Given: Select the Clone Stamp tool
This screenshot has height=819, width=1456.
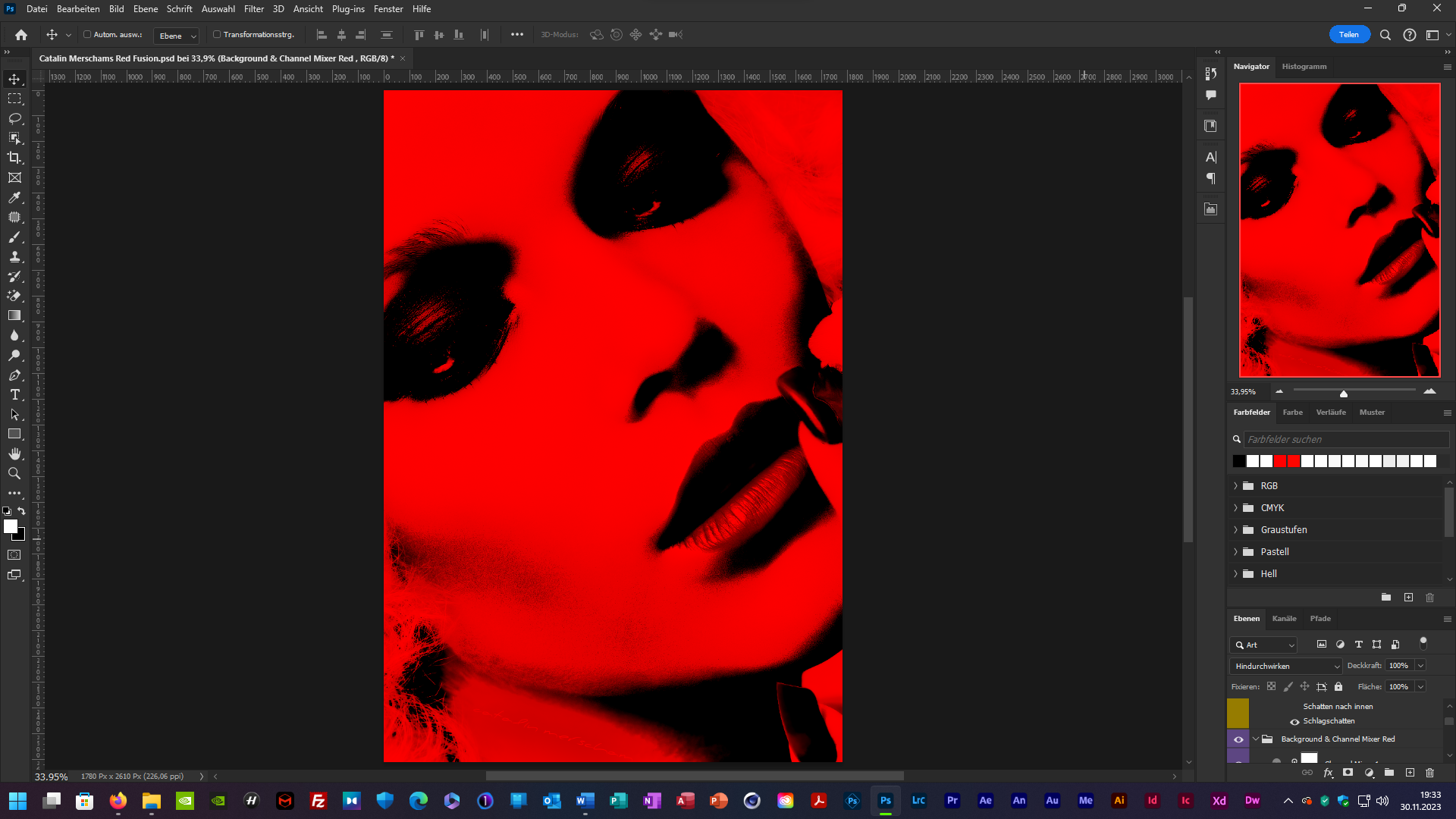Looking at the screenshot, I should [x=14, y=256].
